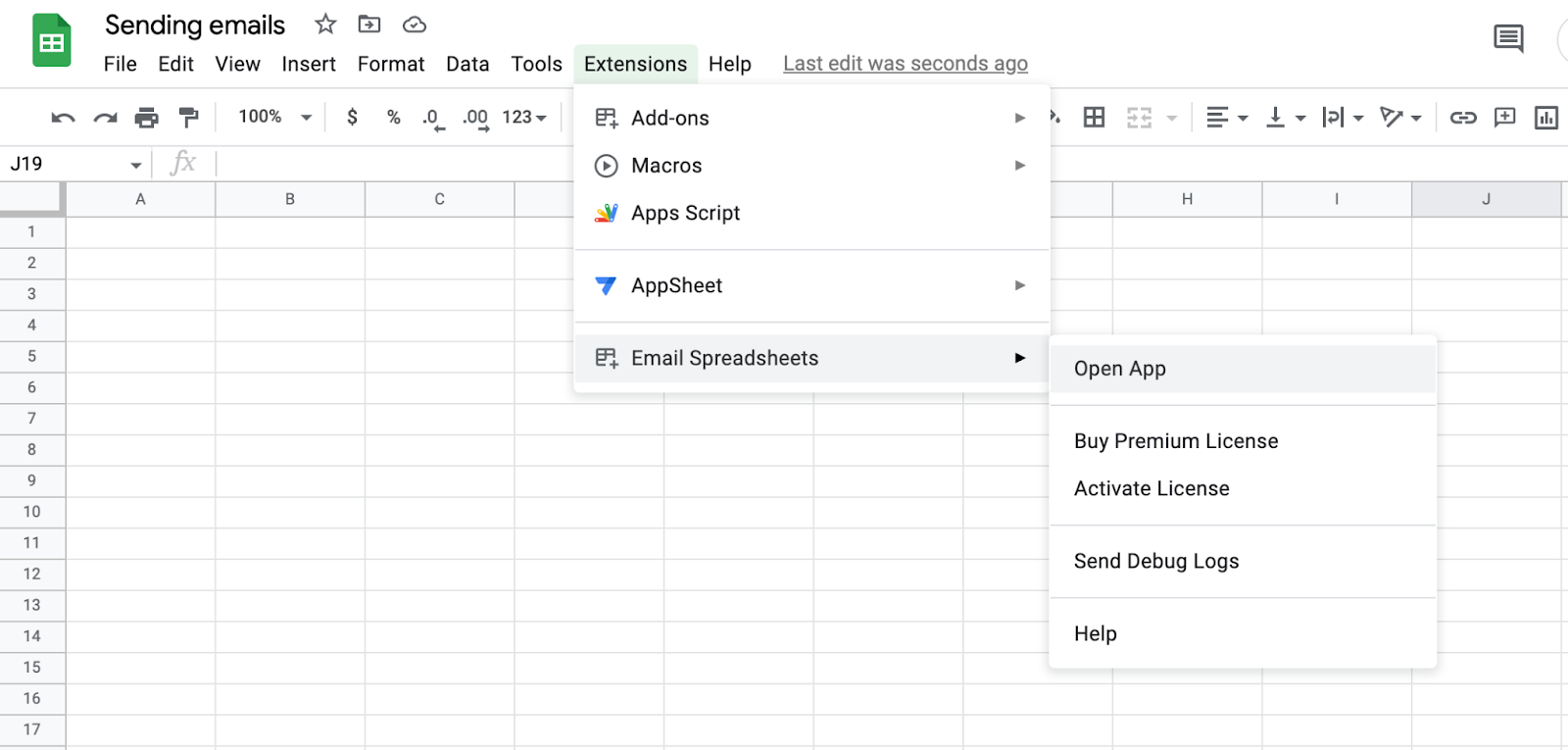Insert a comment from toolbar
This screenshot has width=1568, height=750.
tap(1504, 118)
